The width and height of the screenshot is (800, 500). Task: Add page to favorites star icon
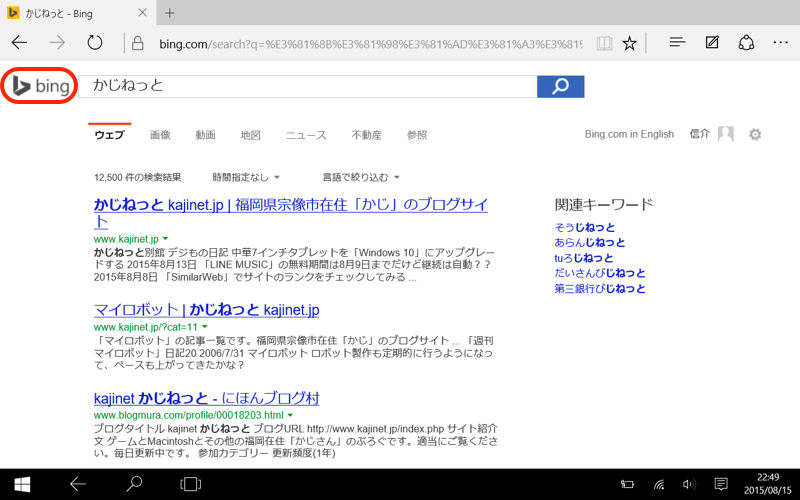tap(629, 43)
